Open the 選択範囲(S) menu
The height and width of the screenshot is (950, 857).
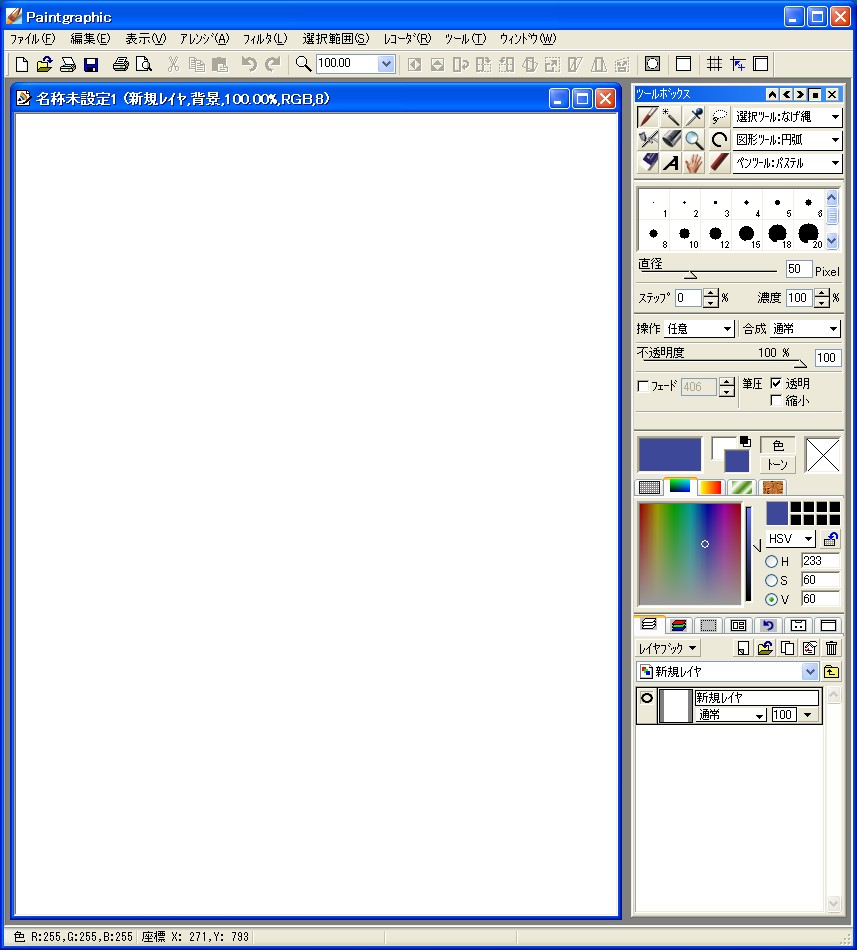point(336,39)
